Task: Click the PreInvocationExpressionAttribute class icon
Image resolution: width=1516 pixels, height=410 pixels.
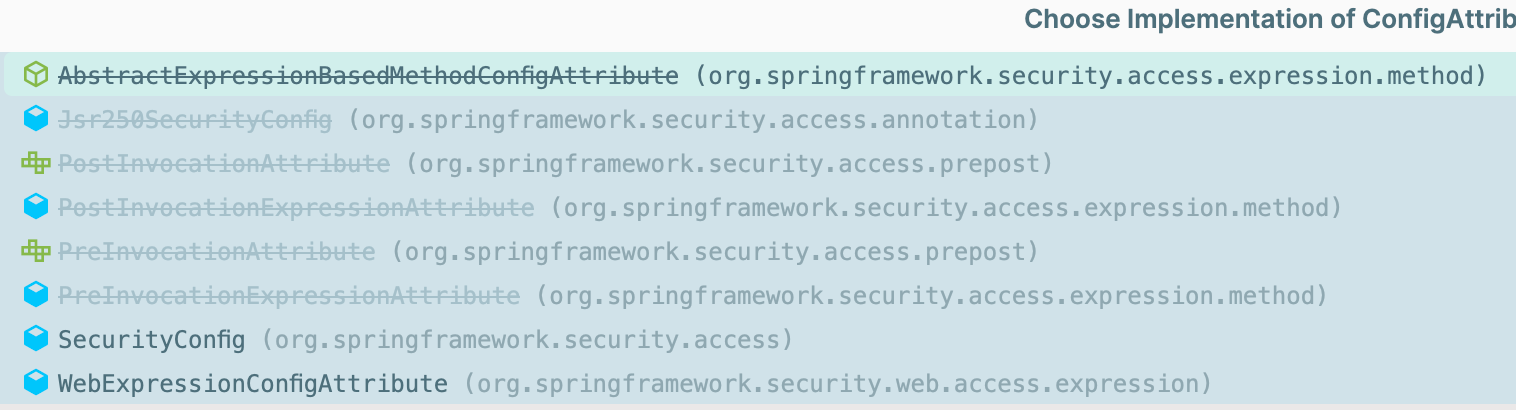Action: tap(36, 295)
